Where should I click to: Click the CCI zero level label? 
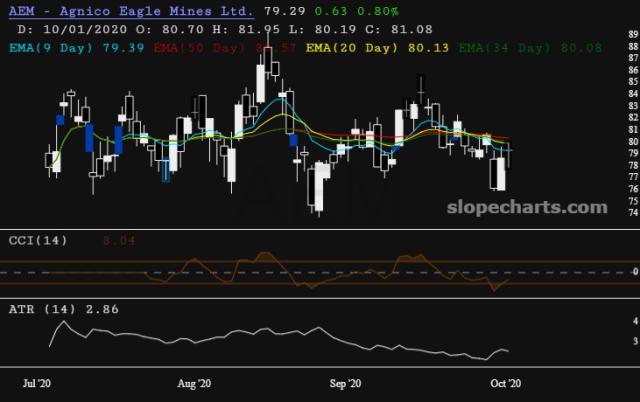tap(636, 271)
